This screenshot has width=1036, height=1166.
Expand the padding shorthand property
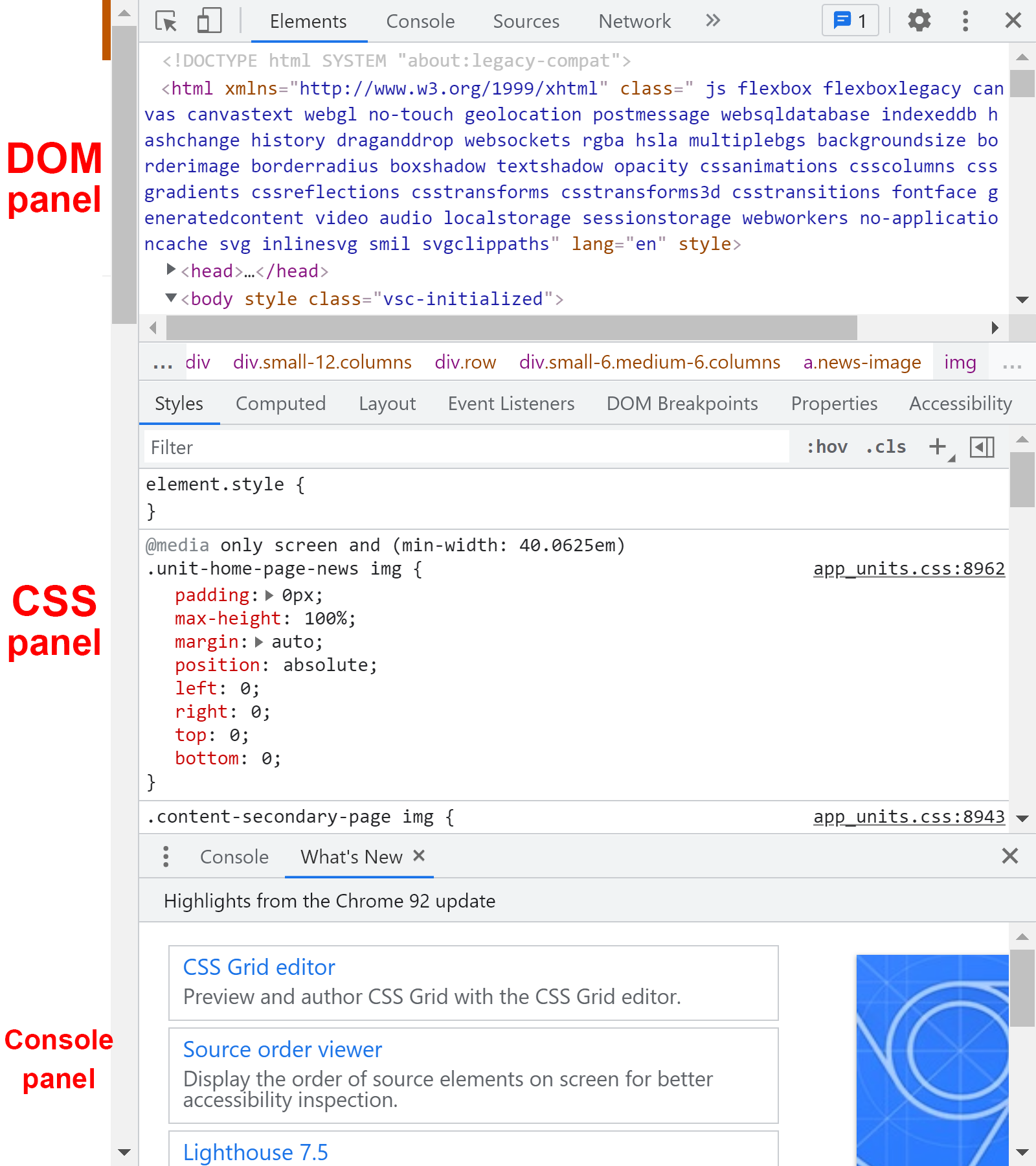(269, 595)
